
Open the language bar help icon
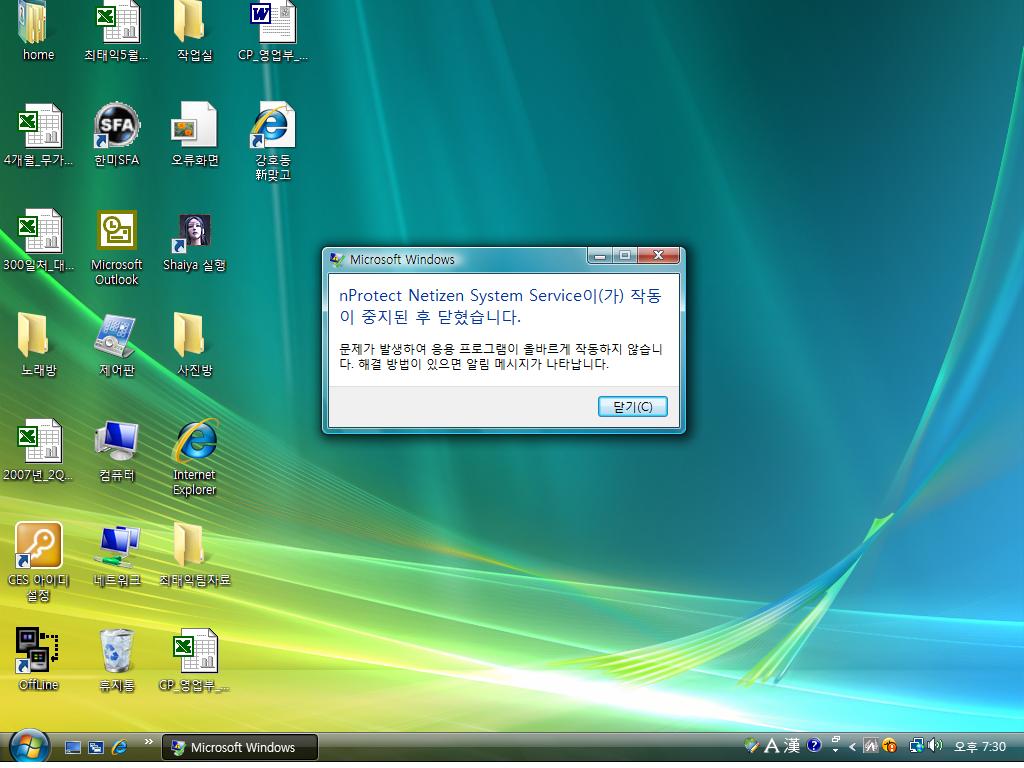point(814,745)
